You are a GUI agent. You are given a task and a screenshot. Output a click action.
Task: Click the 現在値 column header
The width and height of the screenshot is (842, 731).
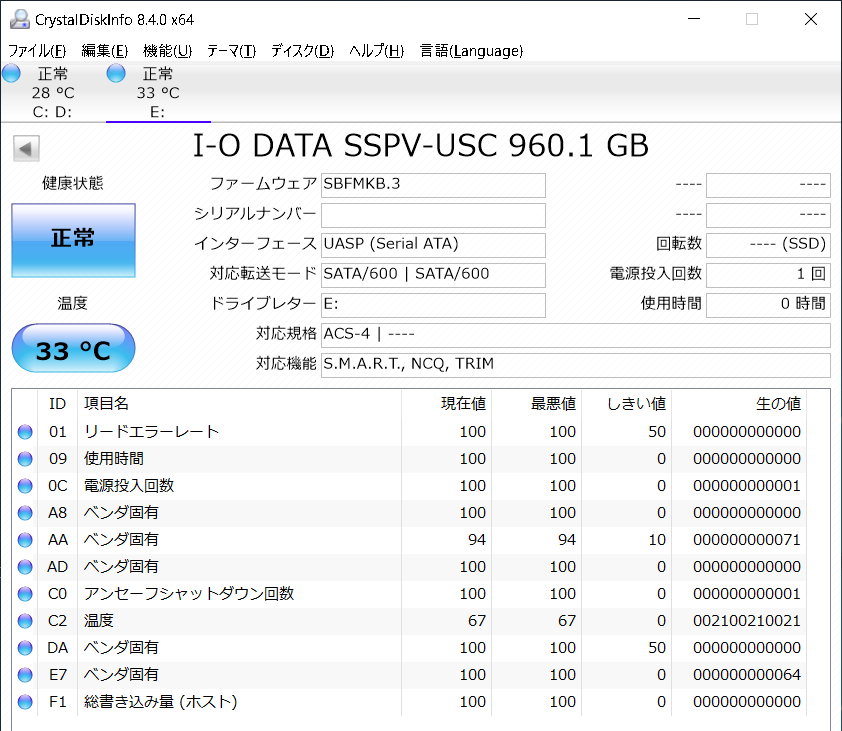[447, 404]
